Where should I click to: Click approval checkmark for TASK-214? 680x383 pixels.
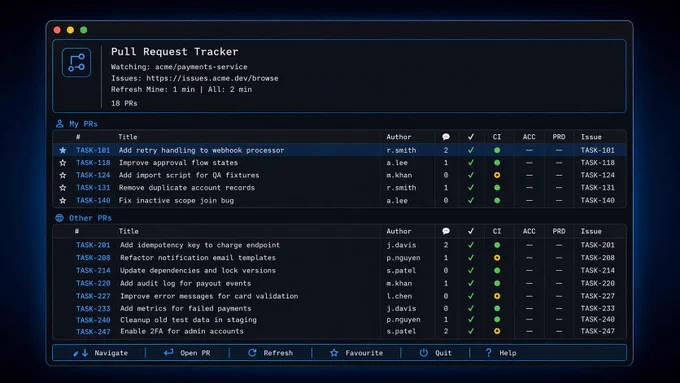(x=471, y=270)
